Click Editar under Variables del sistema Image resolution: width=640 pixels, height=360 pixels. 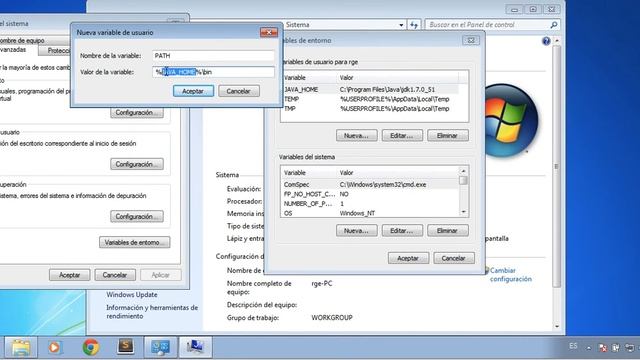[x=402, y=231]
